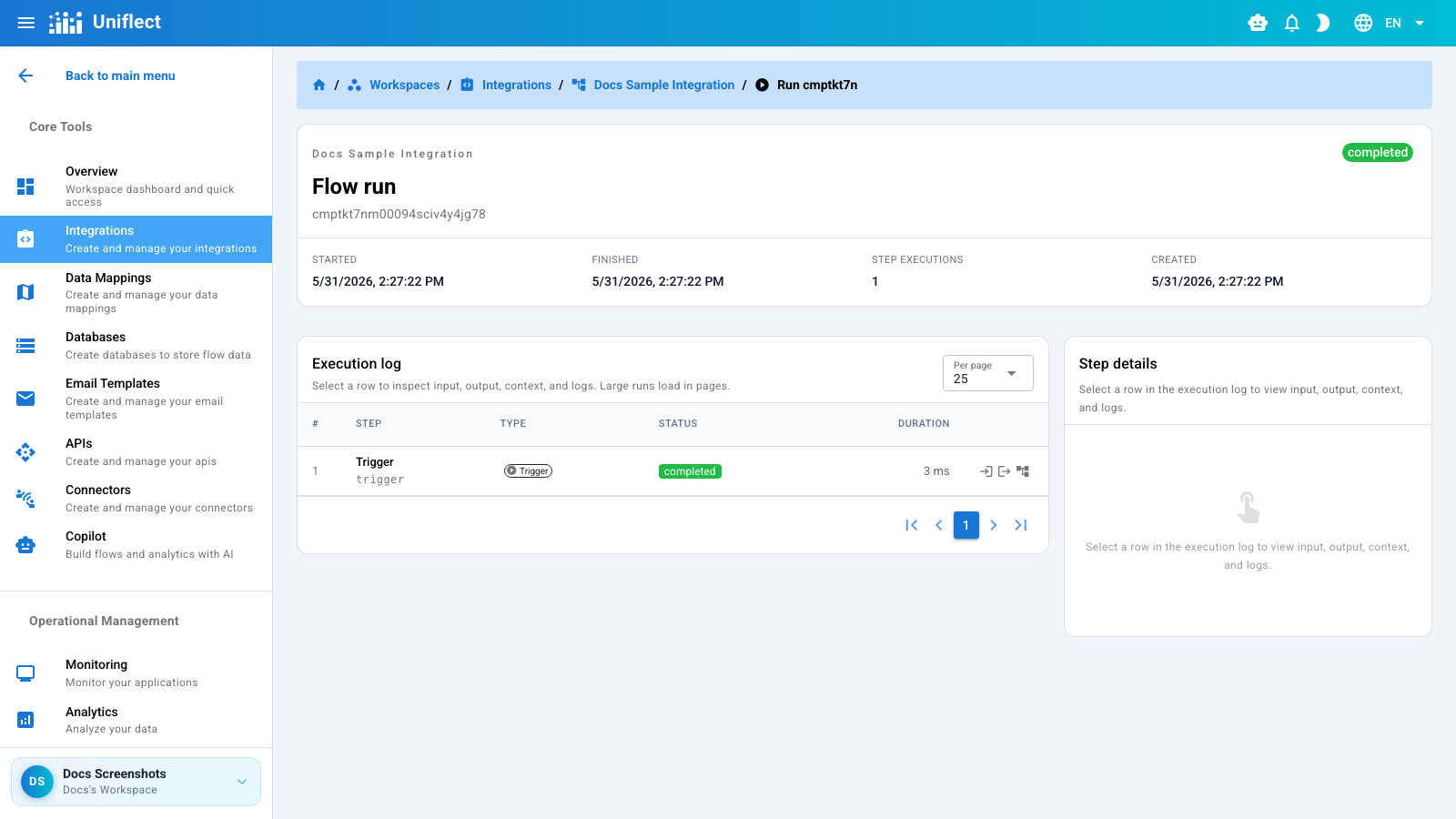Open Data Mappings sidebar item
Screen dimensions: 1456x819
click(136, 292)
